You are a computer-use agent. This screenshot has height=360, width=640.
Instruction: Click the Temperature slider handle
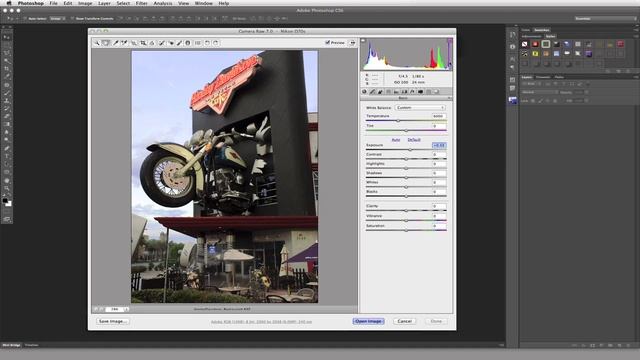pyautogui.click(x=398, y=121)
